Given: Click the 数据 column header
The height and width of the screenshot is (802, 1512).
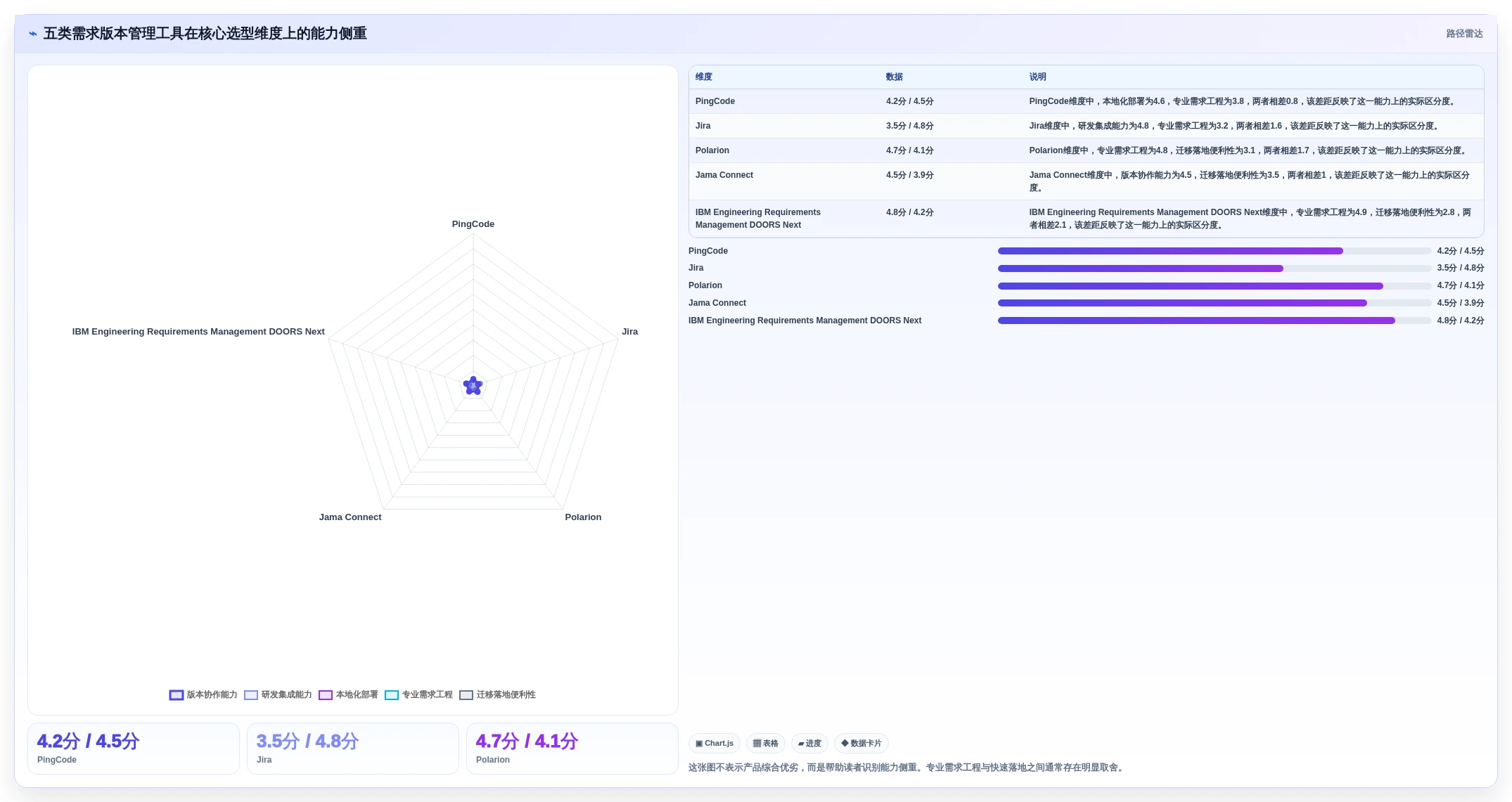Looking at the screenshot, I should pos(894,77).
